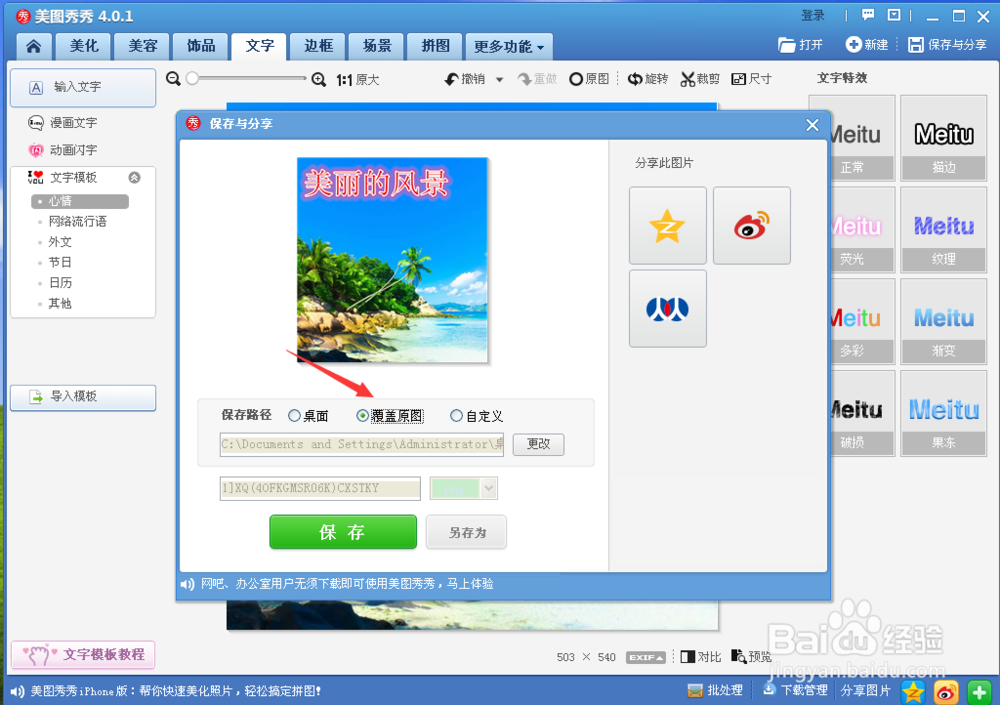The width and height of the screenshot is (1000, 705).
Task: Click the preview image in save dialog
Action: click(392, 260)
